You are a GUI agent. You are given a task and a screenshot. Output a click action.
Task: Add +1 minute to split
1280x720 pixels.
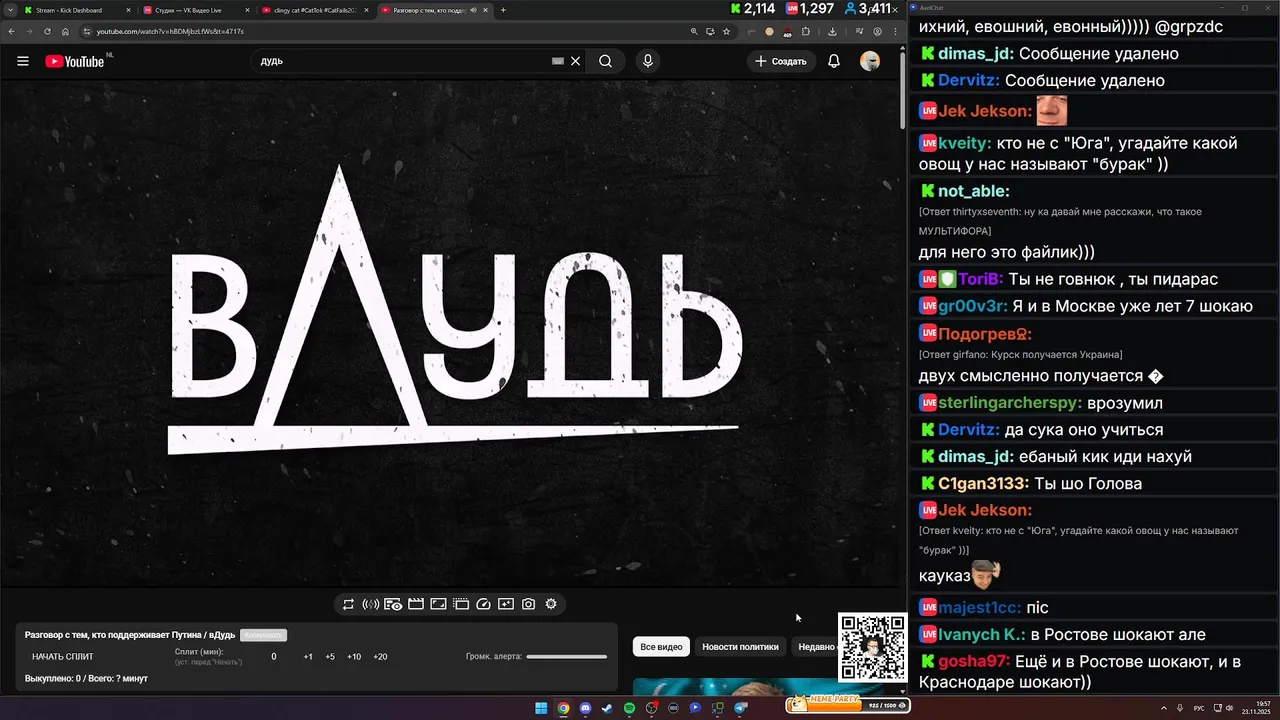point(308,657)
